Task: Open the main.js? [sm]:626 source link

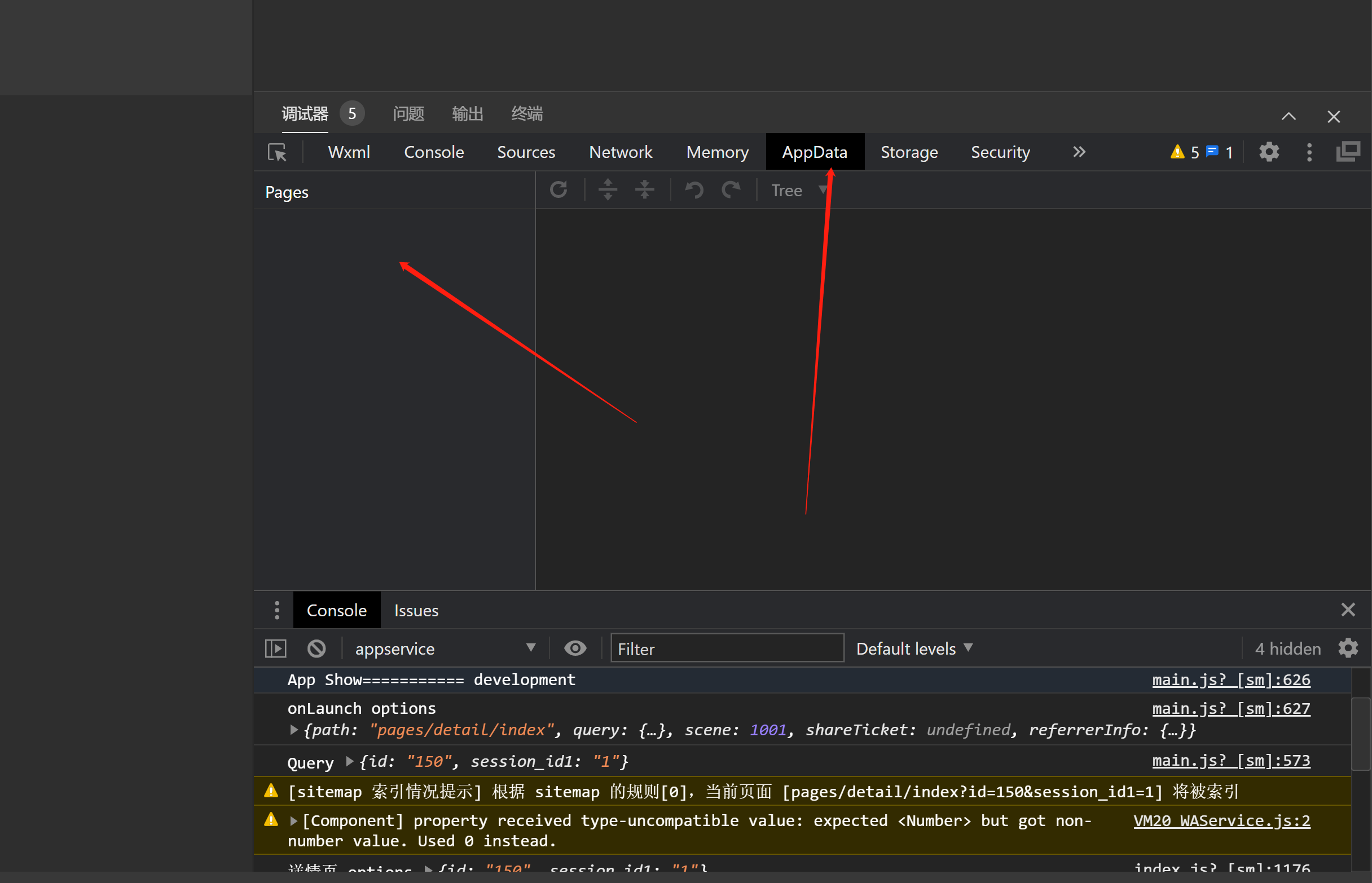Action: (x=1231, y=679)
